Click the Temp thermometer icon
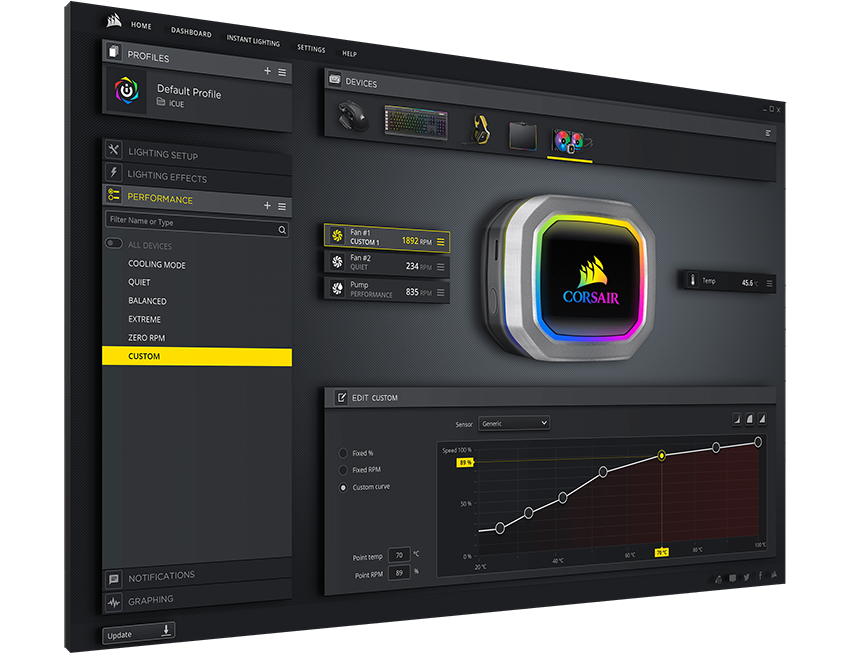The image size is (850, 654). (692, 280)
